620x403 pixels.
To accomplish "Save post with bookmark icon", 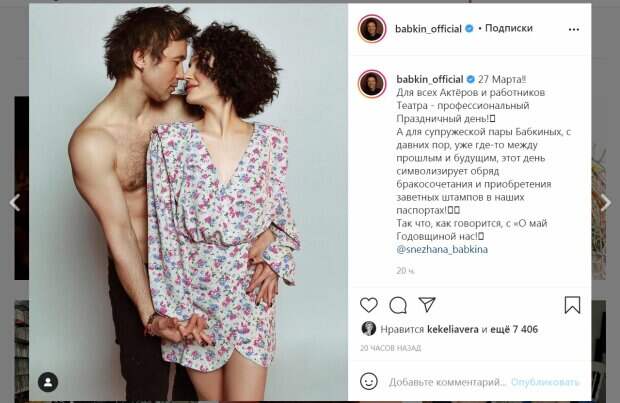I will [572, 305].
